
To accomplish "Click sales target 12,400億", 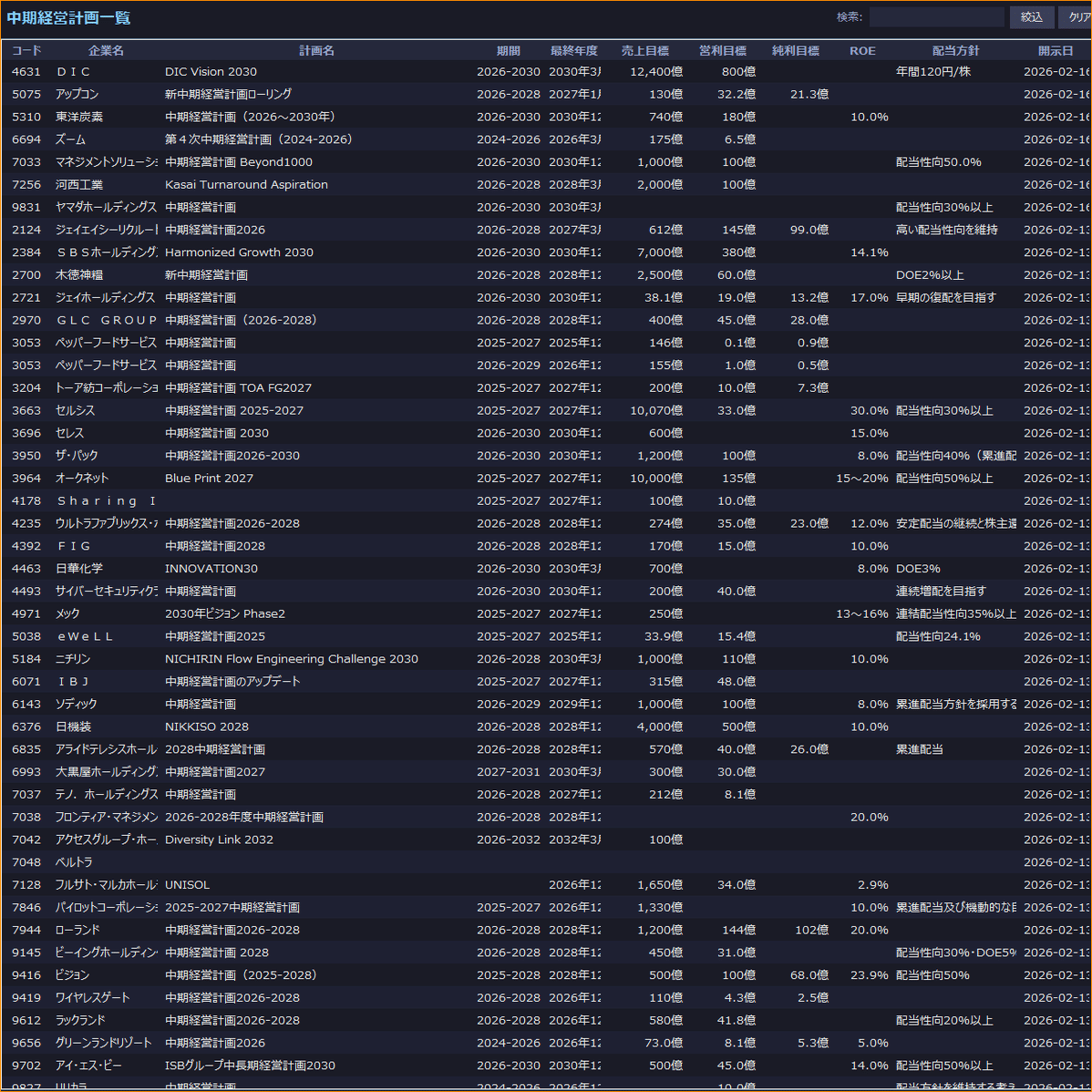I will 656,72.
